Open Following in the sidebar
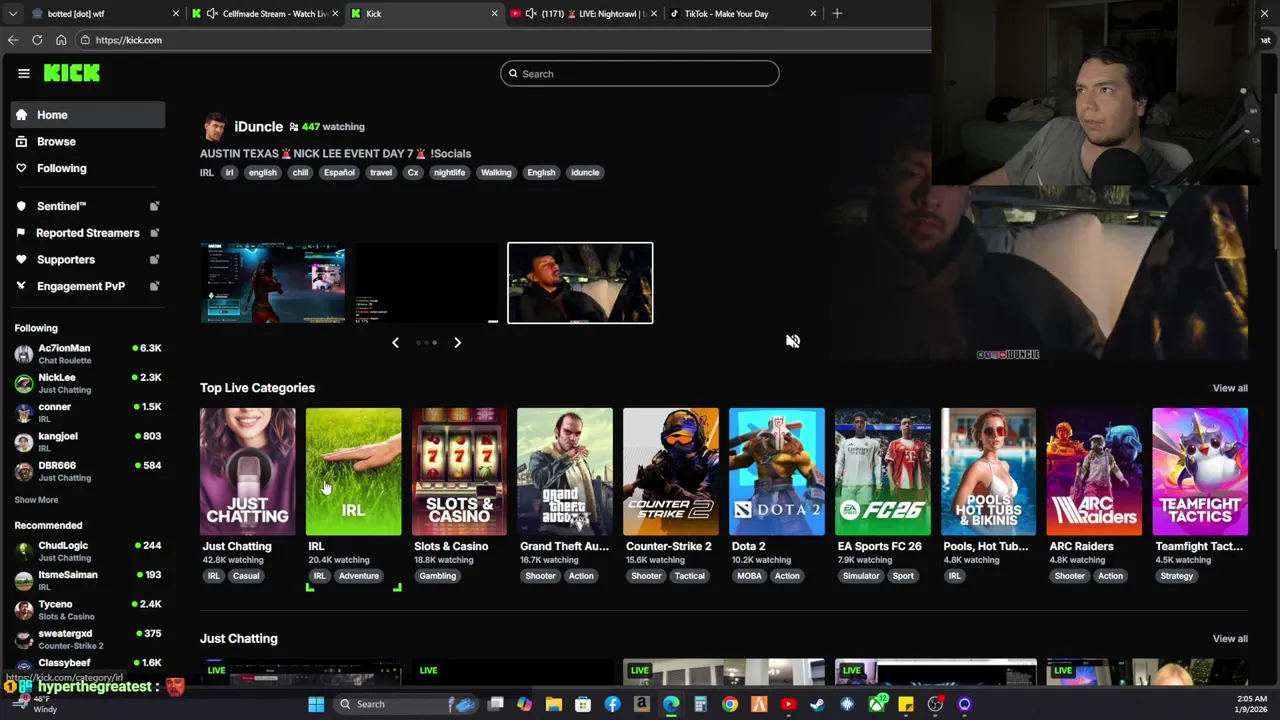Image resolution: width=1280 pixels, height=720 pixels. tap(88, 169)
